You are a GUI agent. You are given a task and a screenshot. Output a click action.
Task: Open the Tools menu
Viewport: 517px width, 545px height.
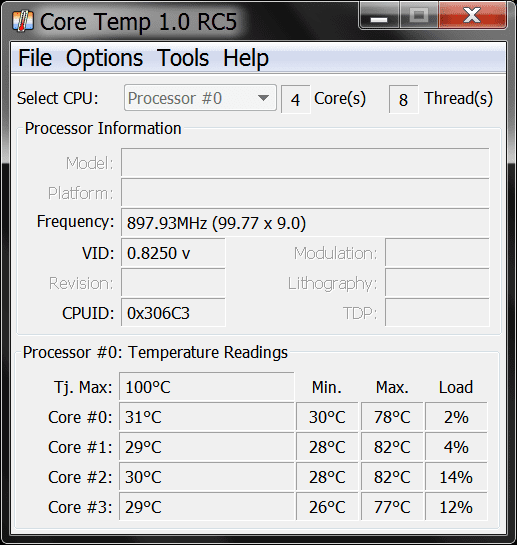(x=183, y=58)
